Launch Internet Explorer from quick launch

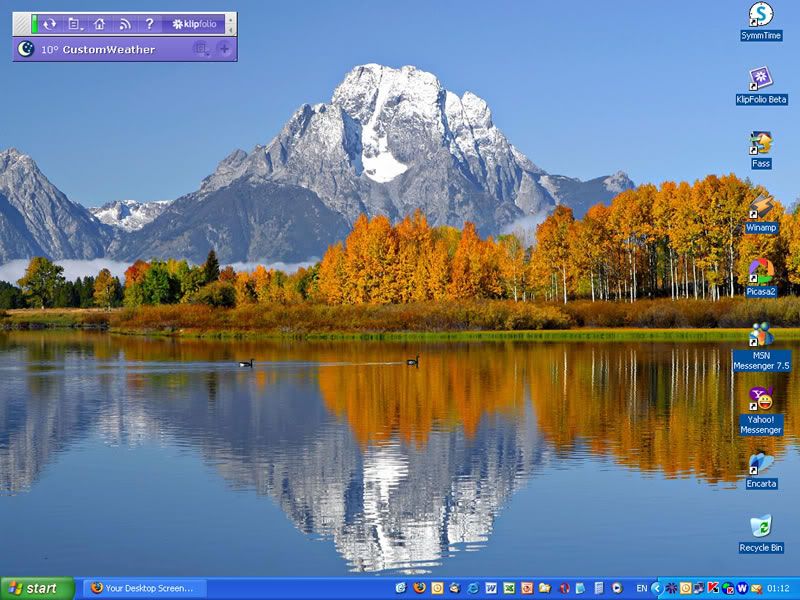472,588
